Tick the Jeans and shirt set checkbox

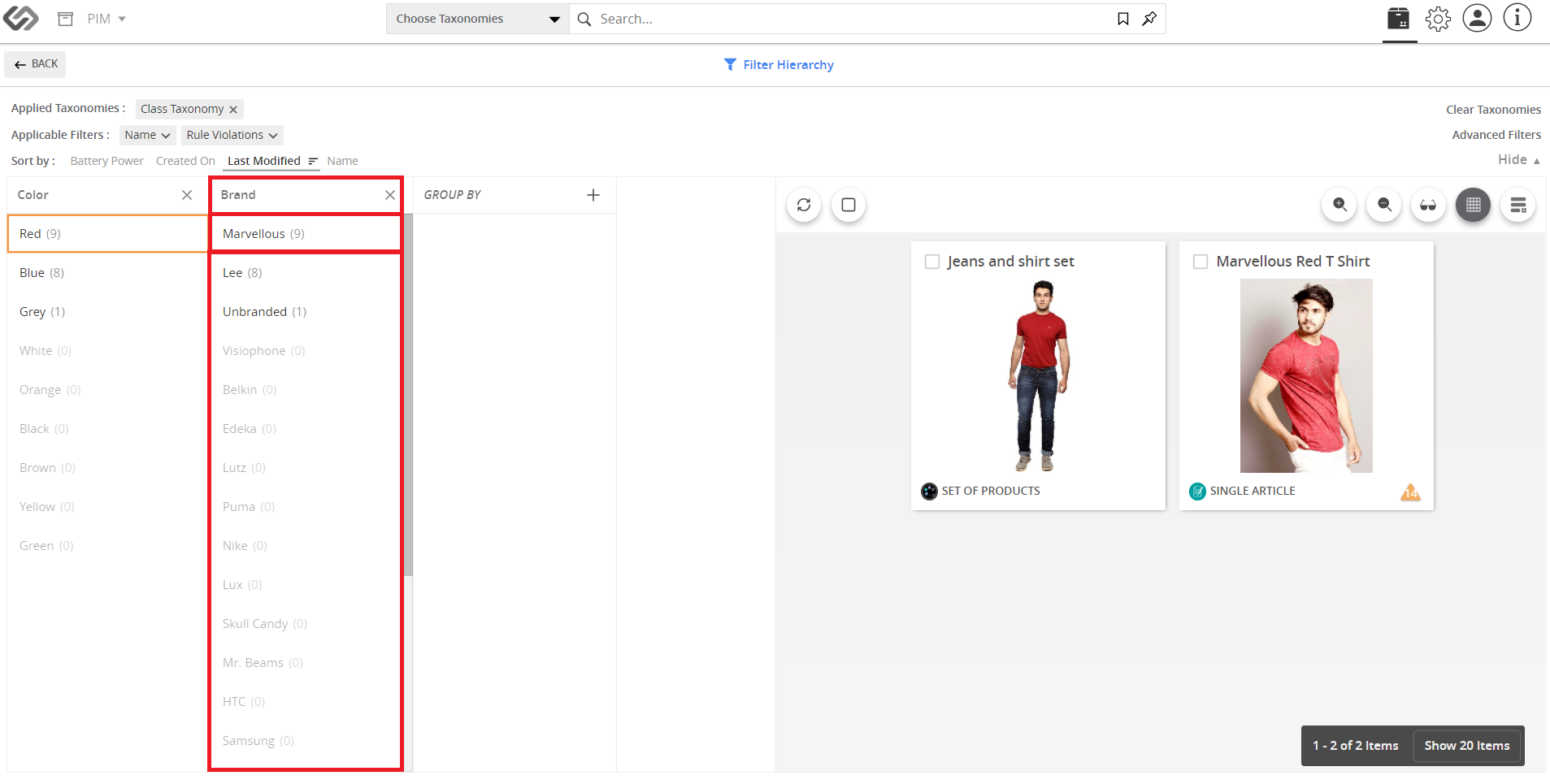click(932, 262)
